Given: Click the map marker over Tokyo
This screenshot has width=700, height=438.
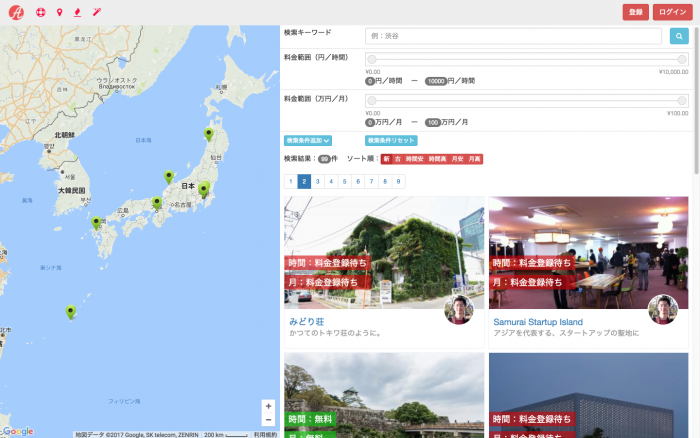Looking at the screenshot, I should [x=204, y=189].
